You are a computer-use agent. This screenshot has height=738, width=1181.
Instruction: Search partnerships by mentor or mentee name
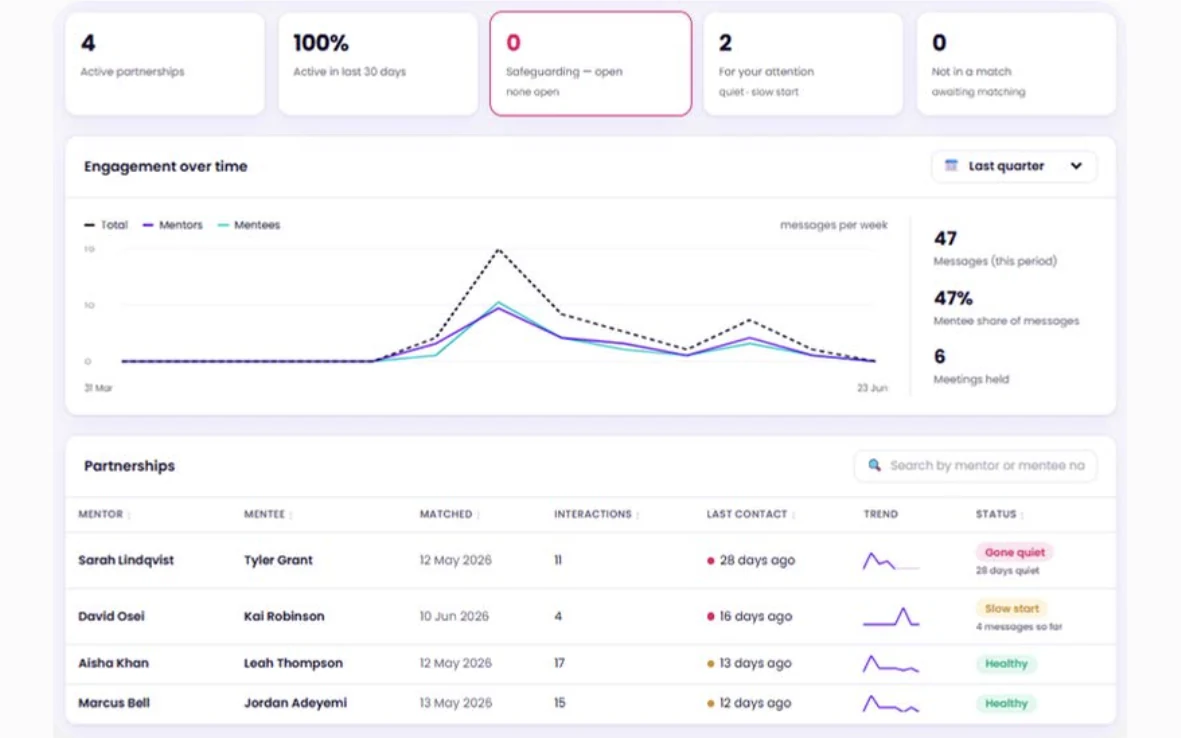click(975, 465)
